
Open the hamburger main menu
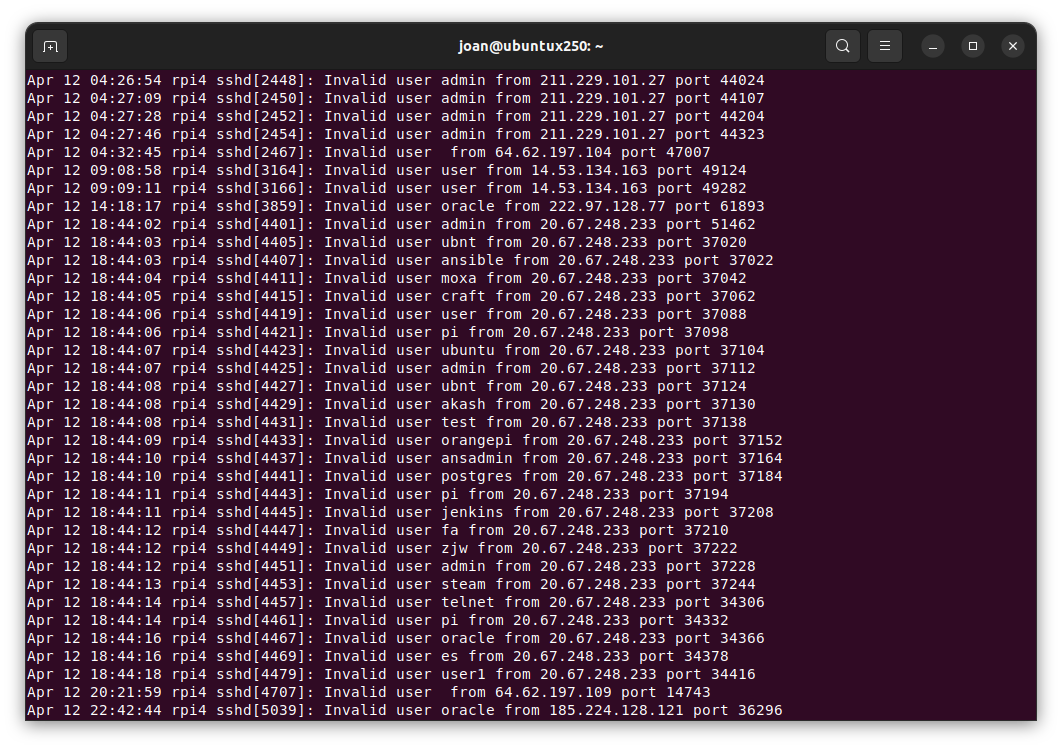[885, 46]
